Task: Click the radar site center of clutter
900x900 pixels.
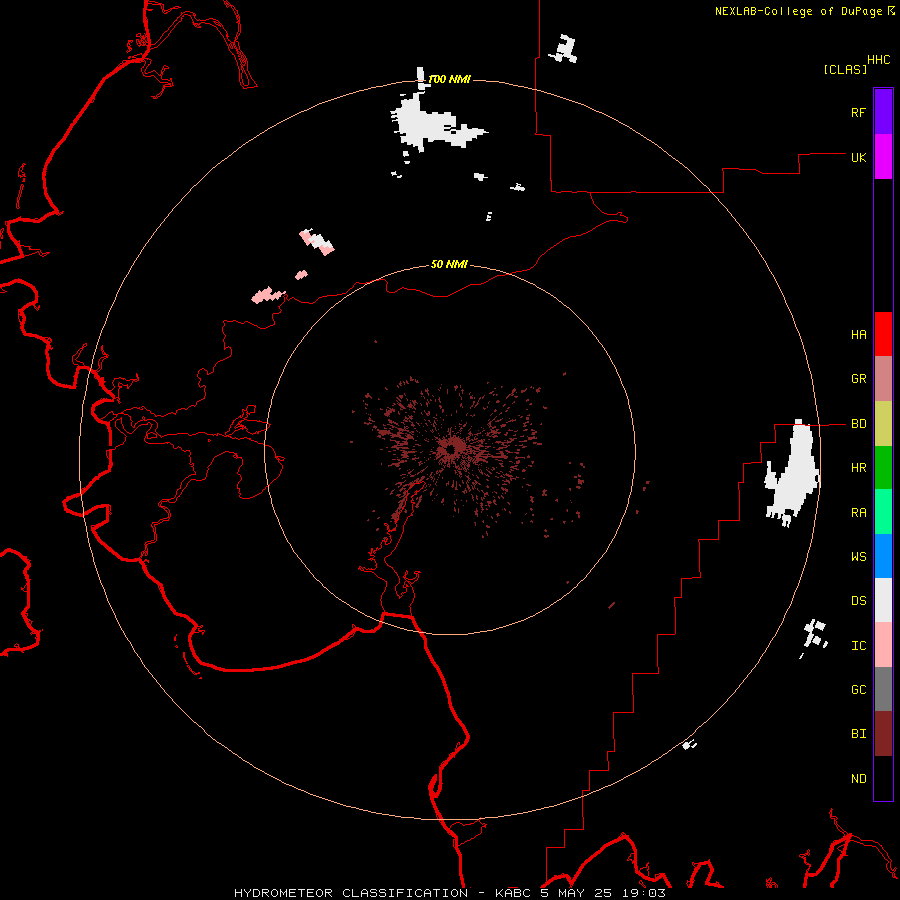Action: [452, 448]
